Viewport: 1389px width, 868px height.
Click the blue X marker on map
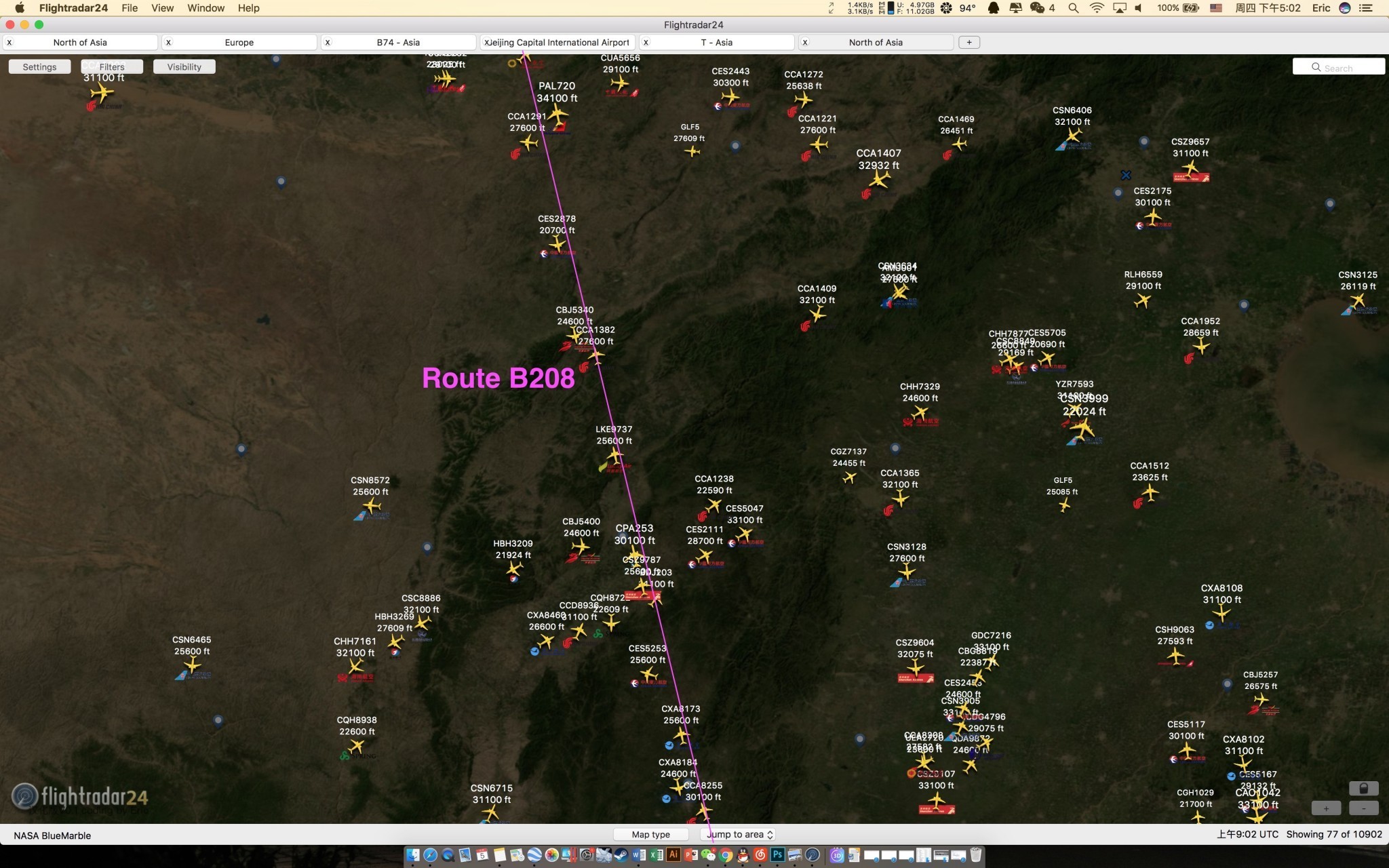coord(1126,175)
